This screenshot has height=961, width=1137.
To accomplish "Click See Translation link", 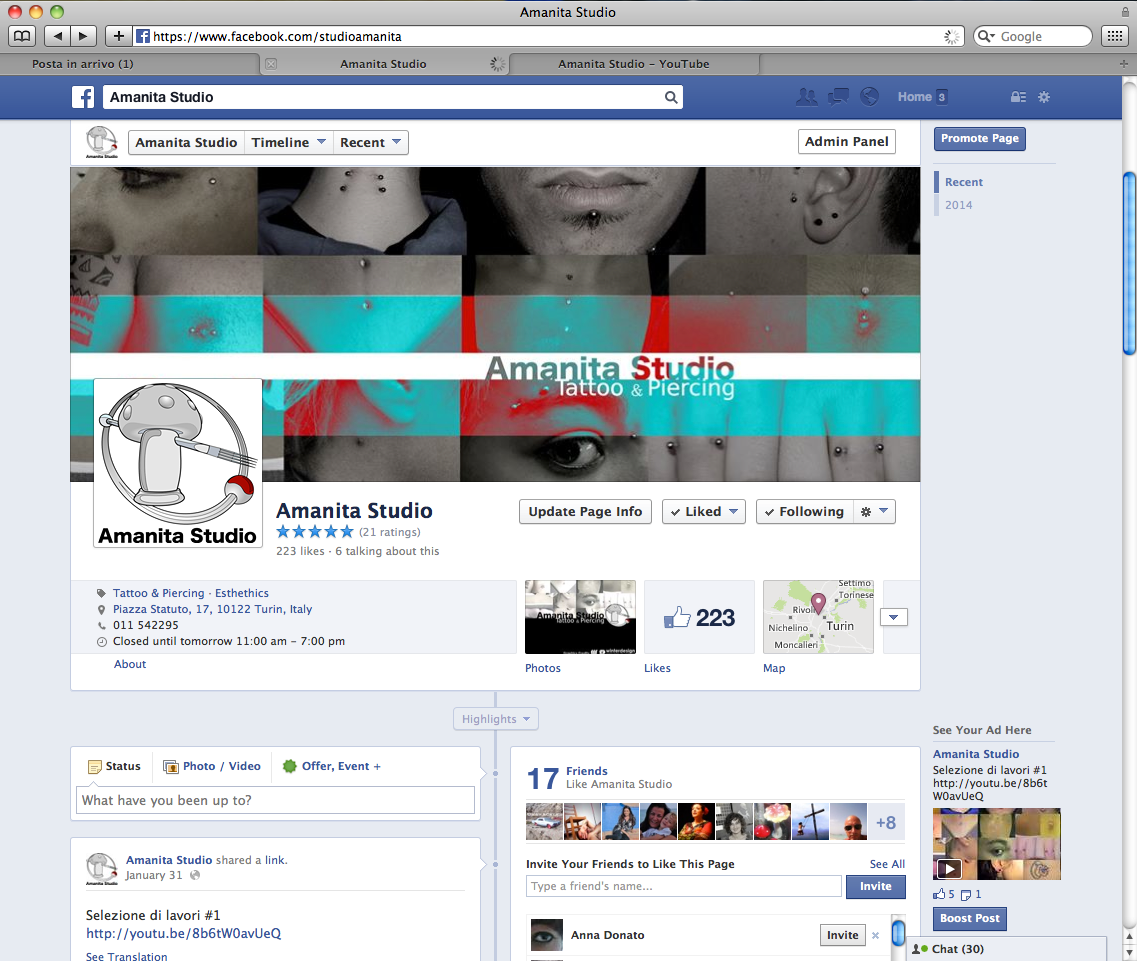I will click(126, 957).
